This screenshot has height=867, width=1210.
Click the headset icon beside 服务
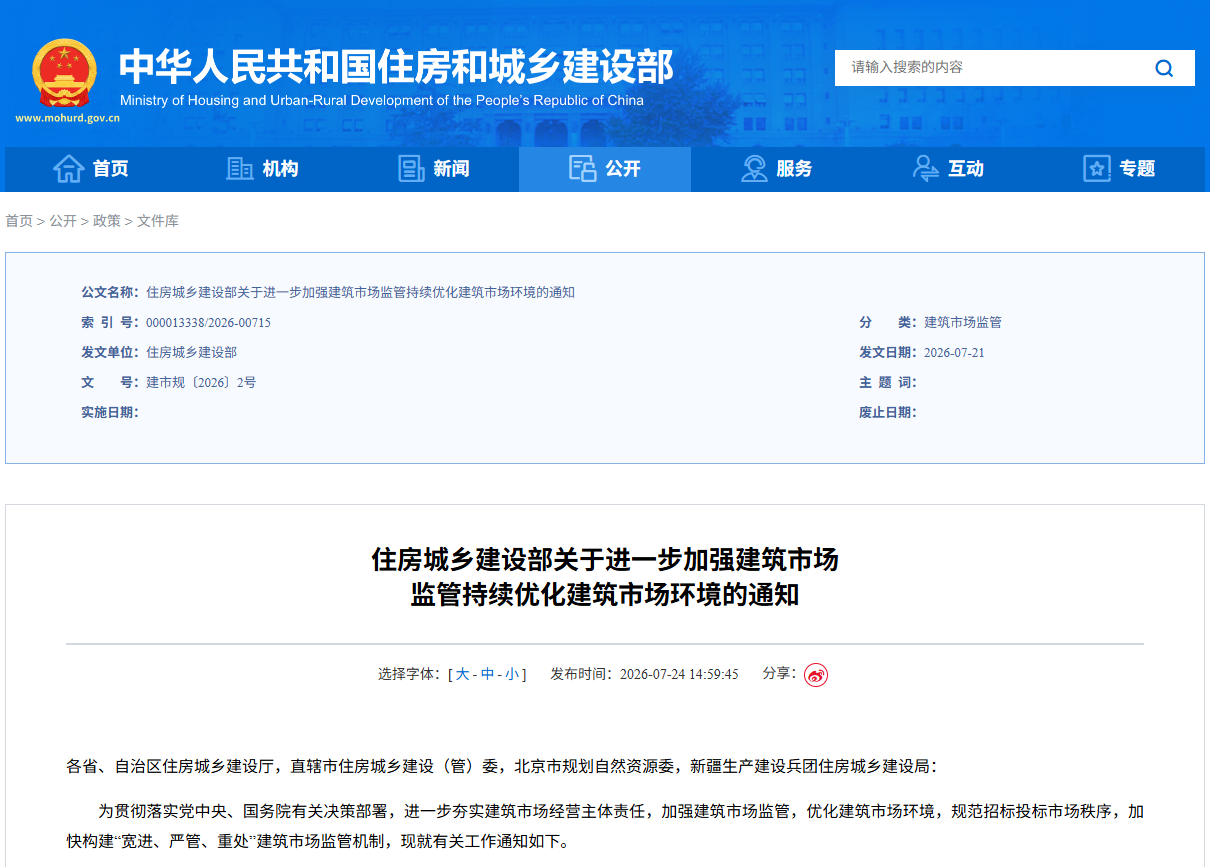pyautogui.click(x=754, y=169)
